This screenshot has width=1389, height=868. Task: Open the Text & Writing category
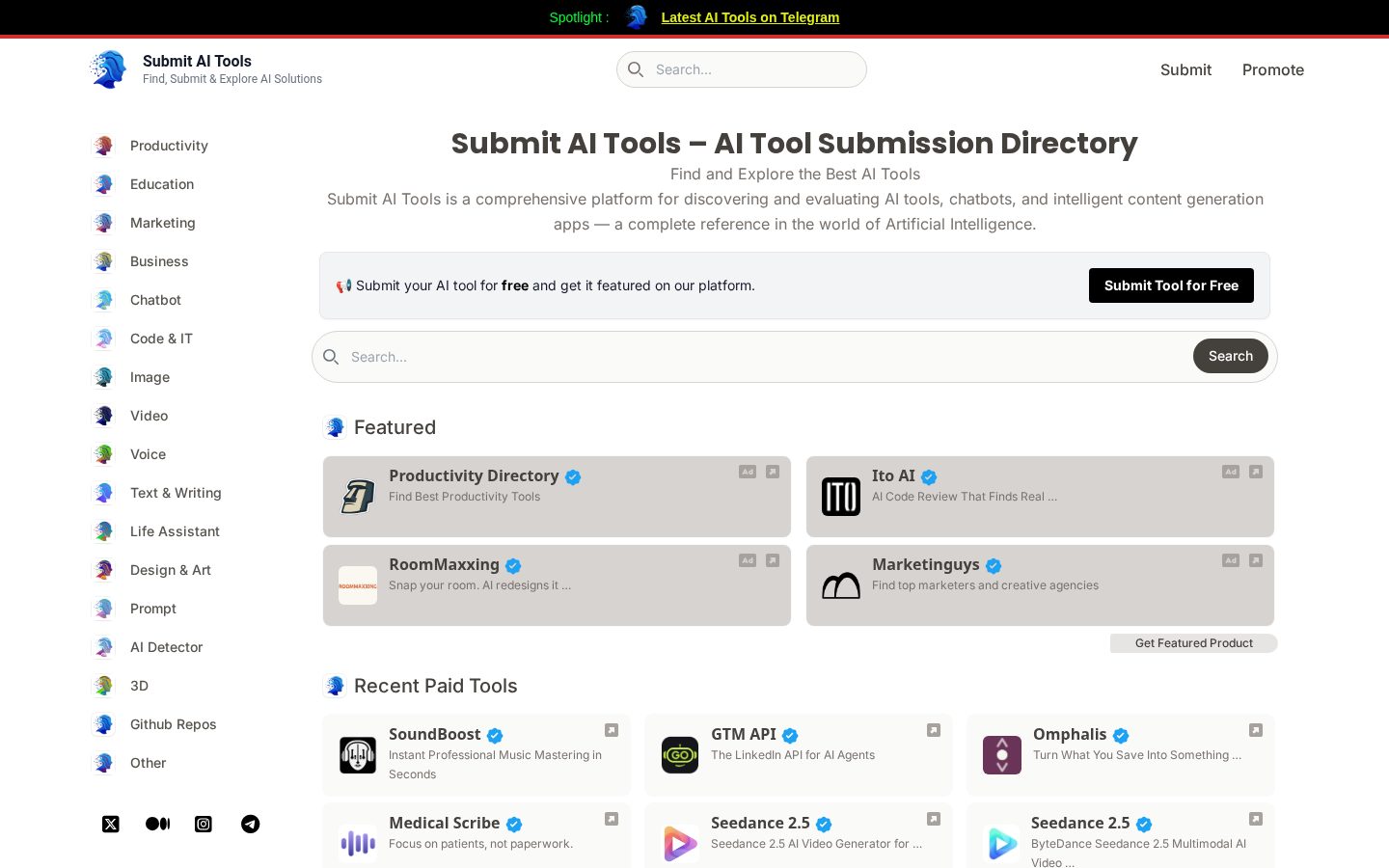(x=176, y=493)
